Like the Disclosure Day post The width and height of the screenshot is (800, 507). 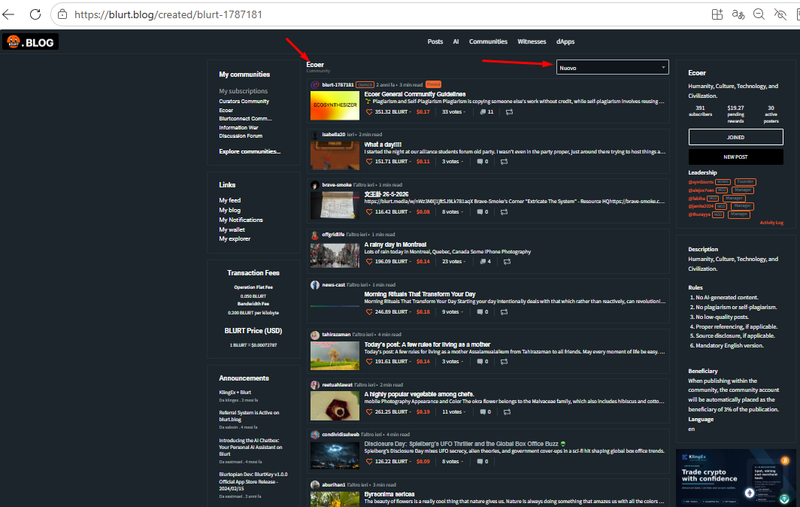pos(369,462)
